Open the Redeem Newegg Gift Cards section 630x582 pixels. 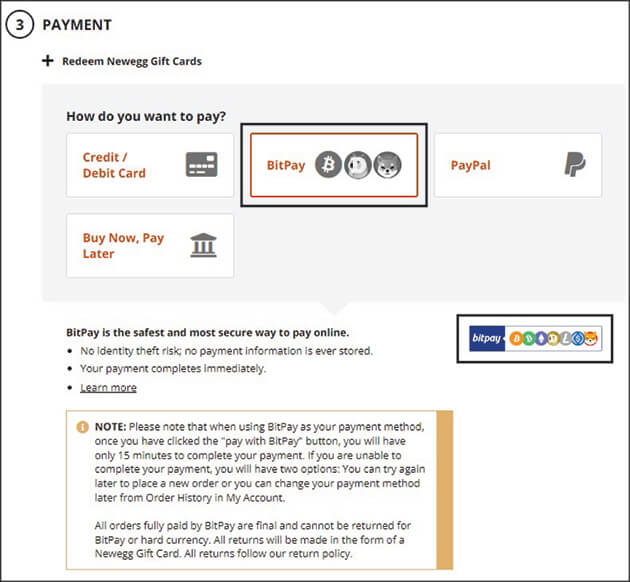pos(131,61)
